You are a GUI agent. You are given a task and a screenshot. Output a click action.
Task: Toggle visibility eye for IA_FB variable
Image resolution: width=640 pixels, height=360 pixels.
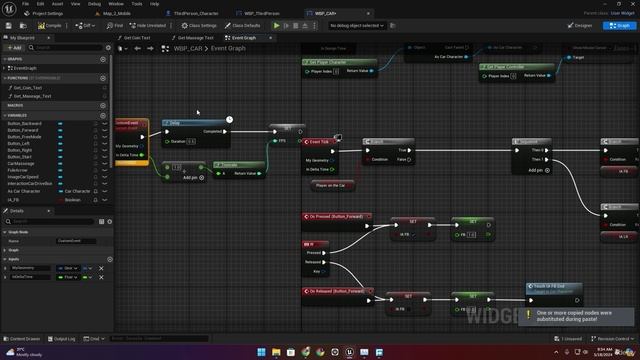click(96, 200)
